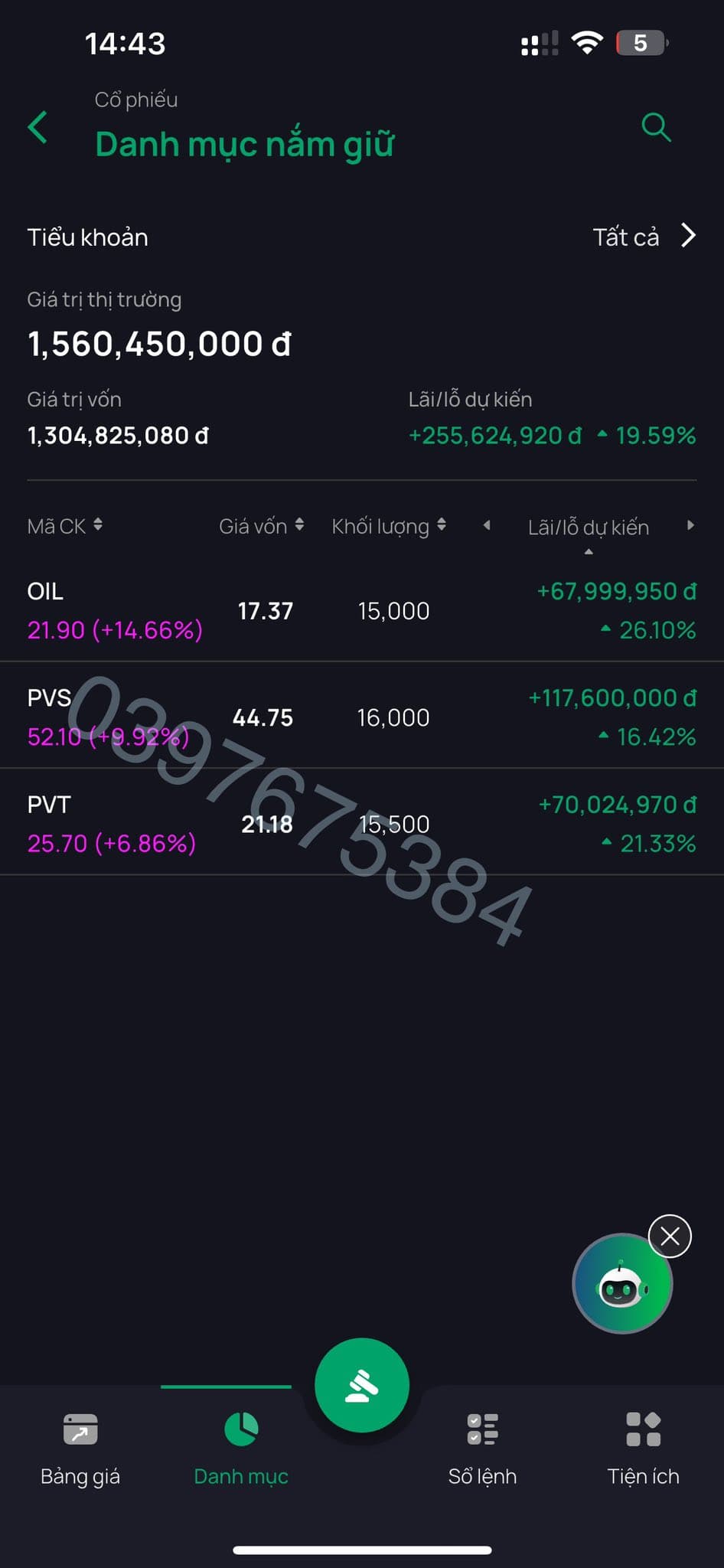Viewport: 724px width, 1568px height.
Task: Open the PVT stock holding row
Action: [x=361, y=823]
